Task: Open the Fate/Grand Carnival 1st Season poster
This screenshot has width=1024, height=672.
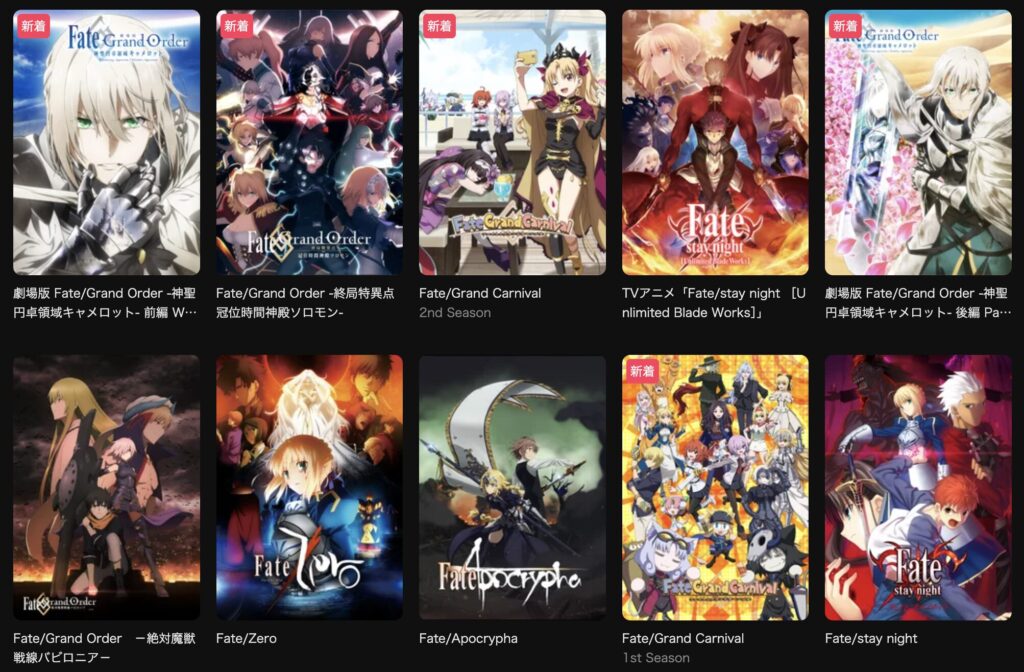Action: coord(715,487)
